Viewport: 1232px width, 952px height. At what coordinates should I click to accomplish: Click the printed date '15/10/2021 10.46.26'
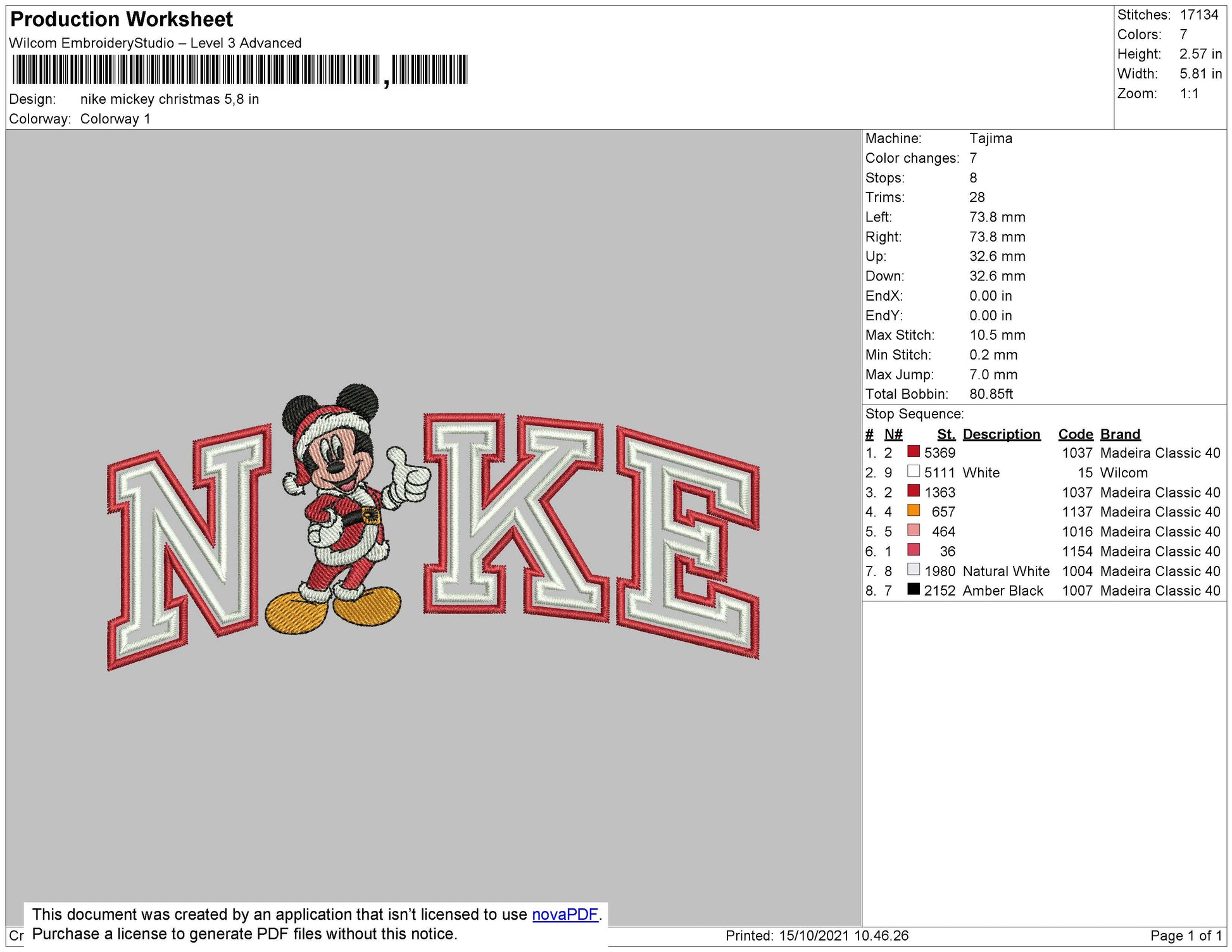coord(844,935)
